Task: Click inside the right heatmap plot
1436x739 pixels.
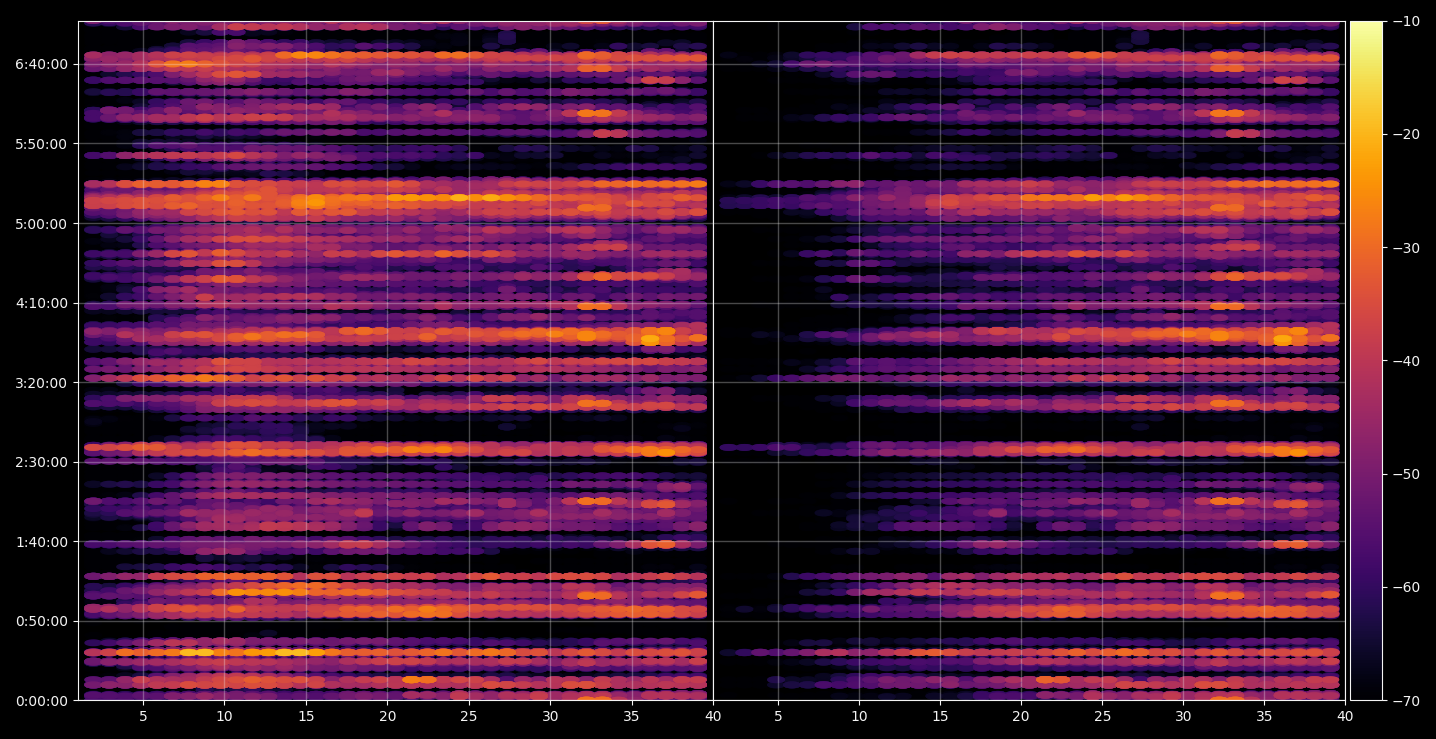Action: click(x=1029, y=361)
